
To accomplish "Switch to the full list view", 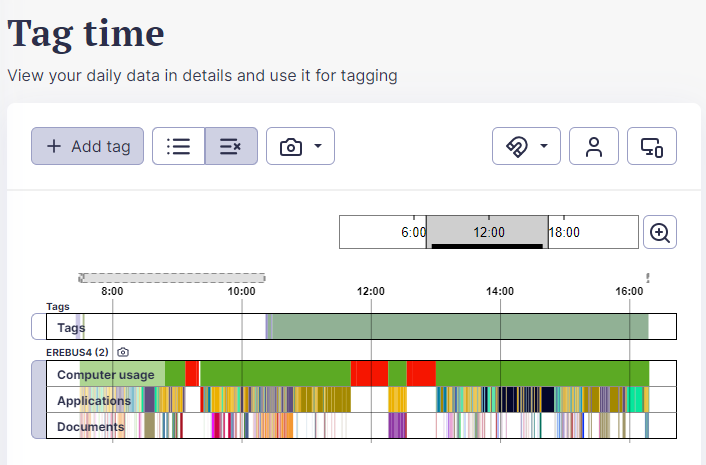I will pos(178,146).
